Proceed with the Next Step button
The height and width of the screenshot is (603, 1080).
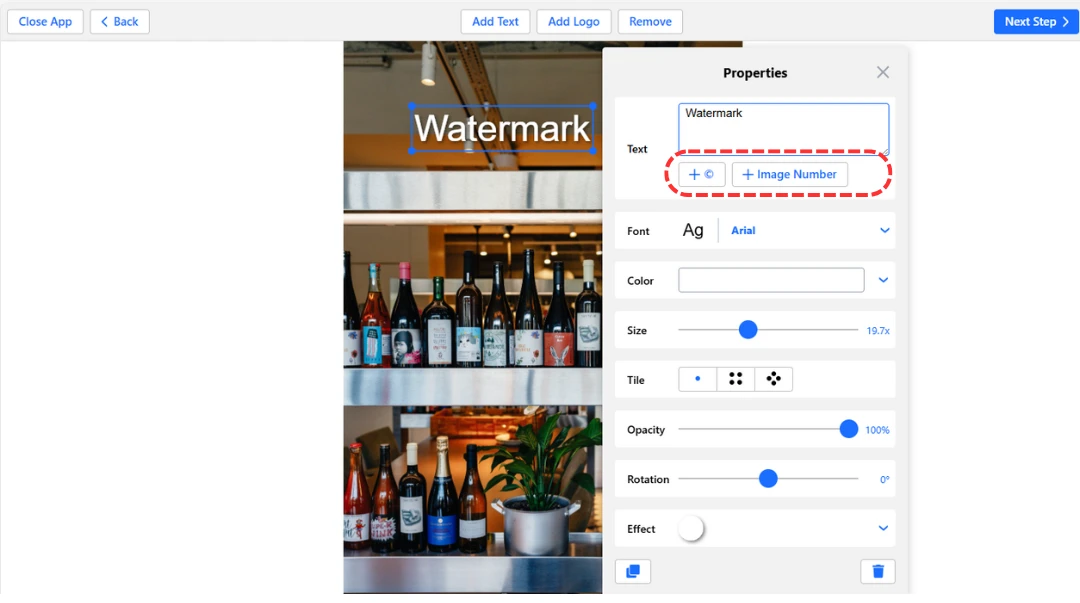pyautogui.click(x=1036, y=21)
